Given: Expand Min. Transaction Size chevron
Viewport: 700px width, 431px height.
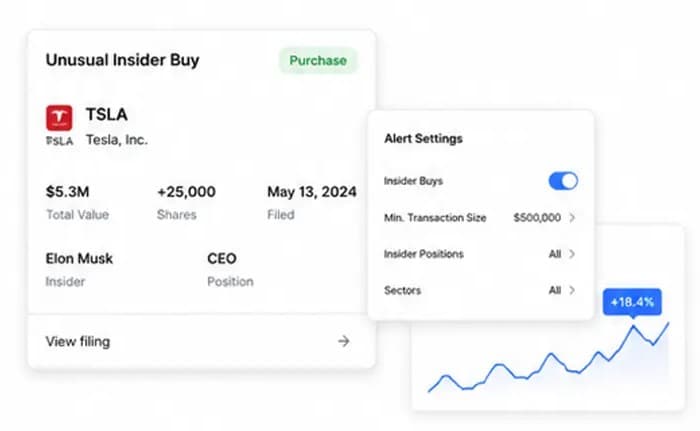Looking at the screenshot, I should [x=572, y=218].
